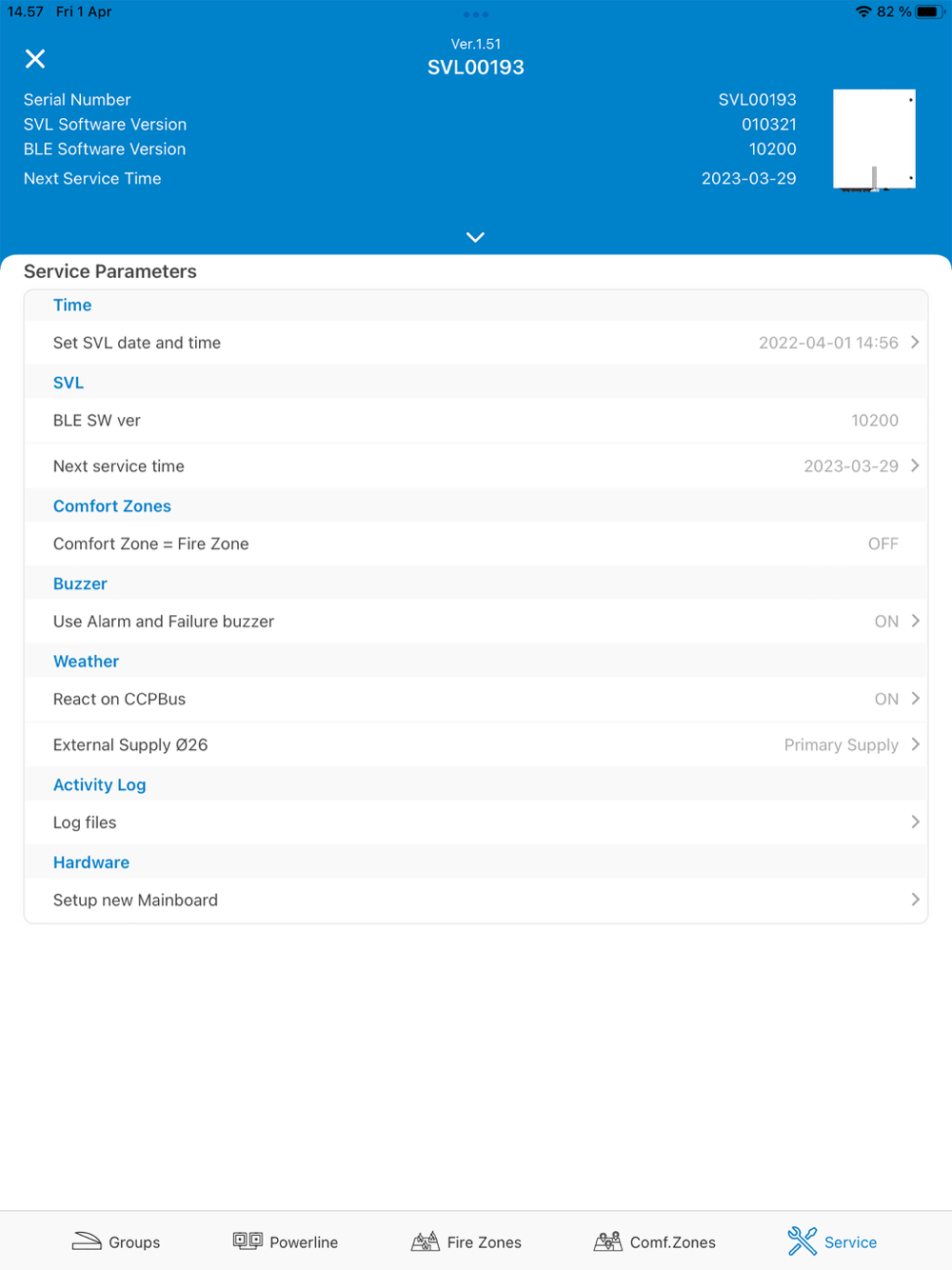Image resolution: width=952 pixels, height=1270 pixels.
Task: Tap the Time section header
Action: pyautogui.click(x=72, y=305)
